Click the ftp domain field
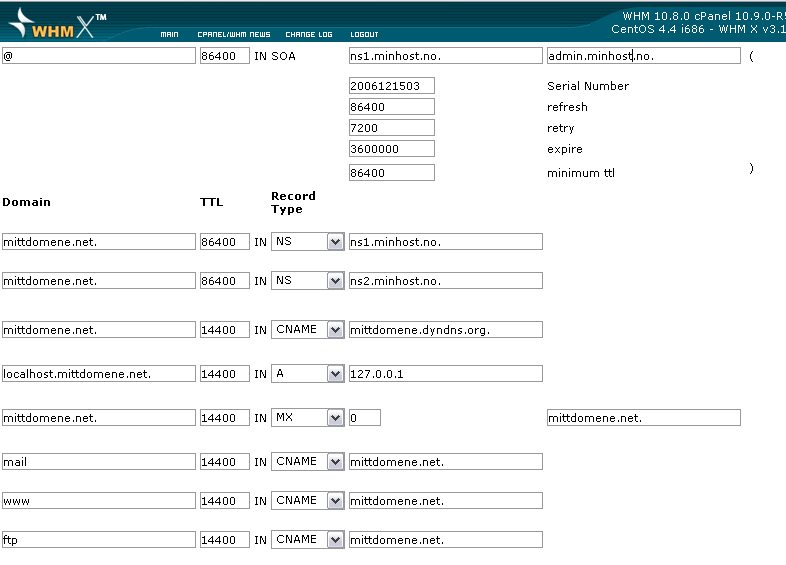The height and width of the screenshot is (565, 786). [x=99, y=540]
